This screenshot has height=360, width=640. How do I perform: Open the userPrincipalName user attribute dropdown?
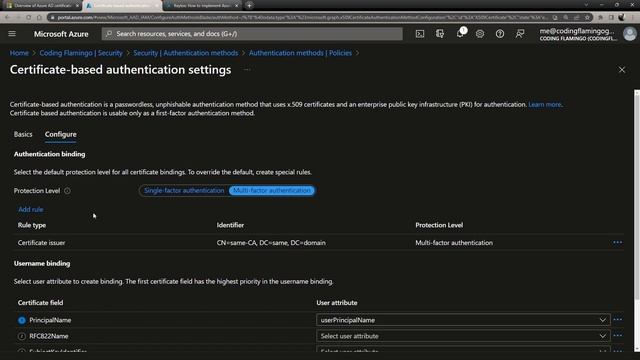tap(463, 320)
